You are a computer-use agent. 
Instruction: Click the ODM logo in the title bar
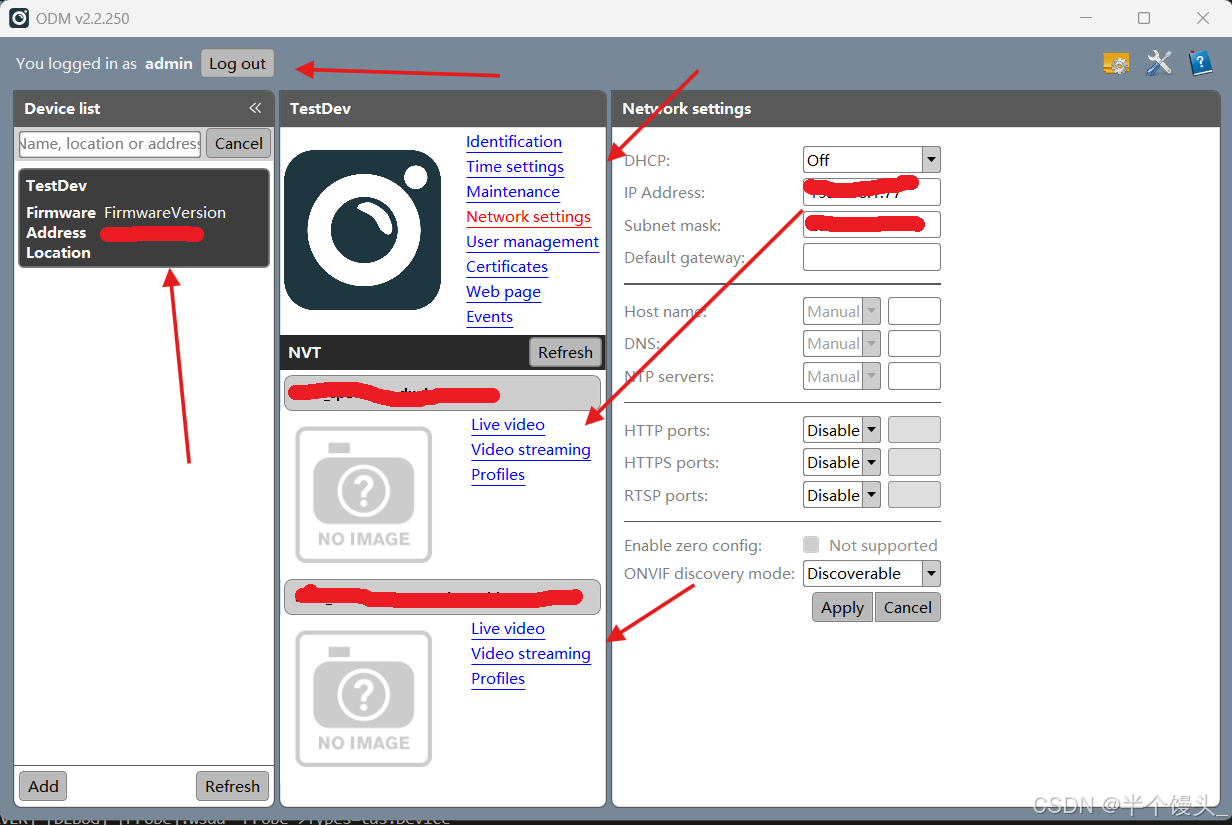17,17
